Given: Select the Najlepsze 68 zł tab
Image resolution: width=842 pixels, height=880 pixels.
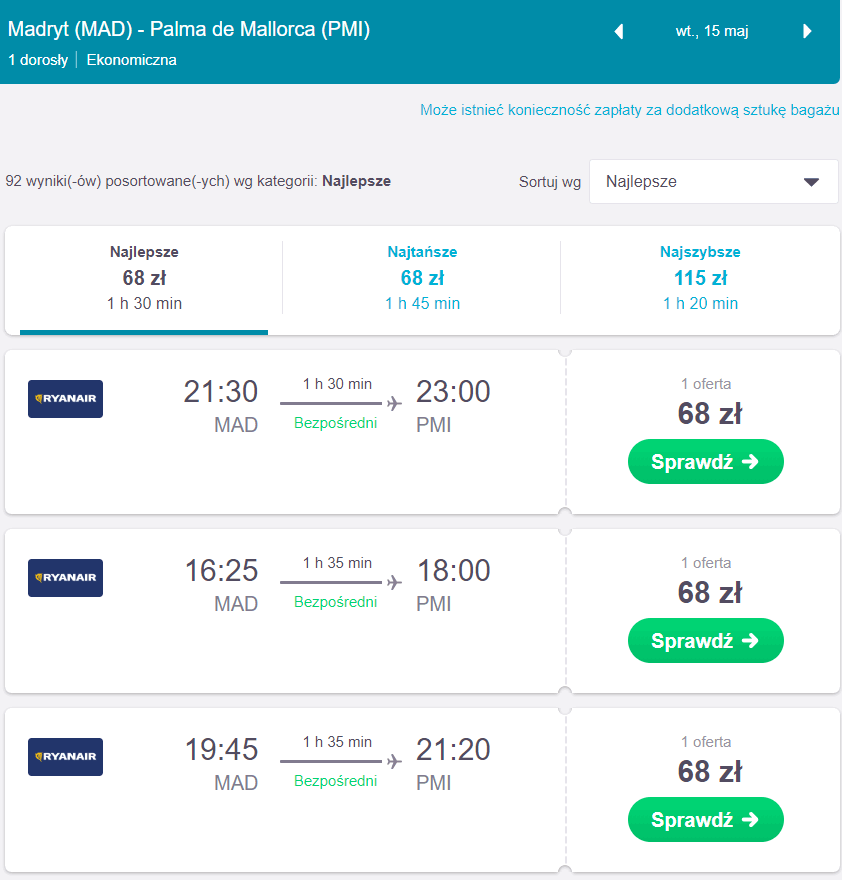Looking at the screenshot, I should (144, 278).
